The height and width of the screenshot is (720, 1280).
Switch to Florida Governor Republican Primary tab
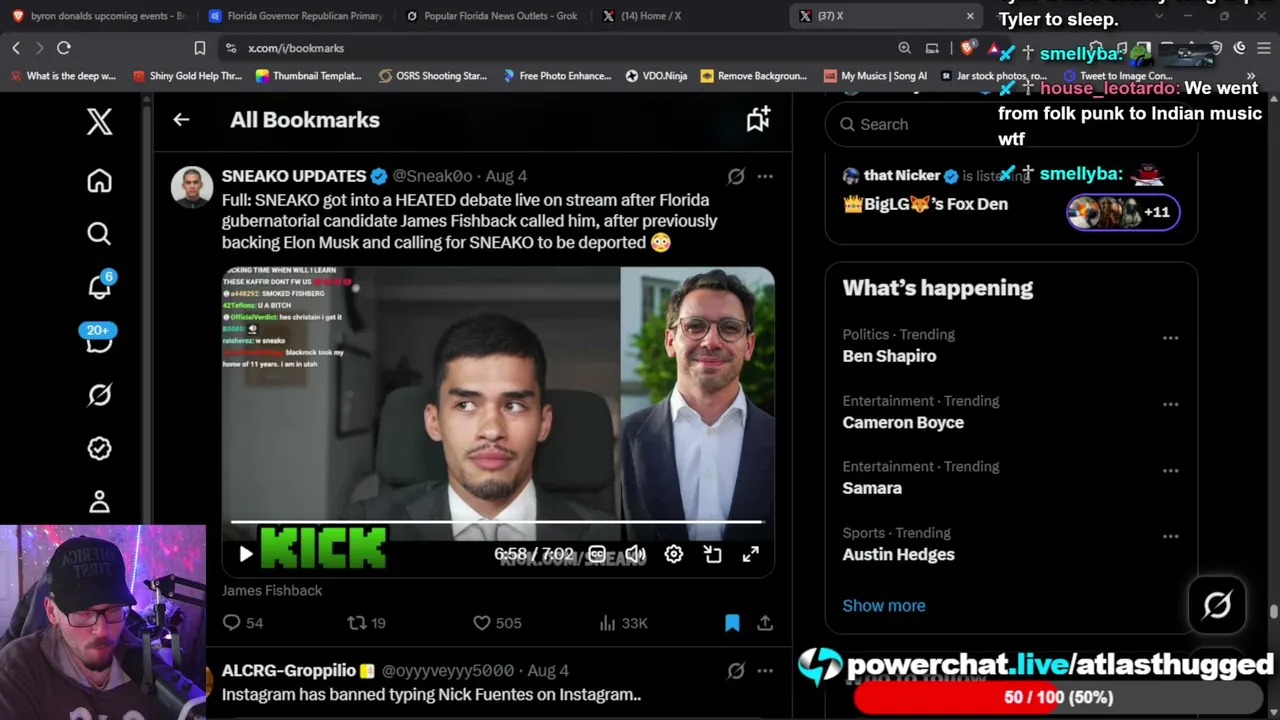point(295,16)
